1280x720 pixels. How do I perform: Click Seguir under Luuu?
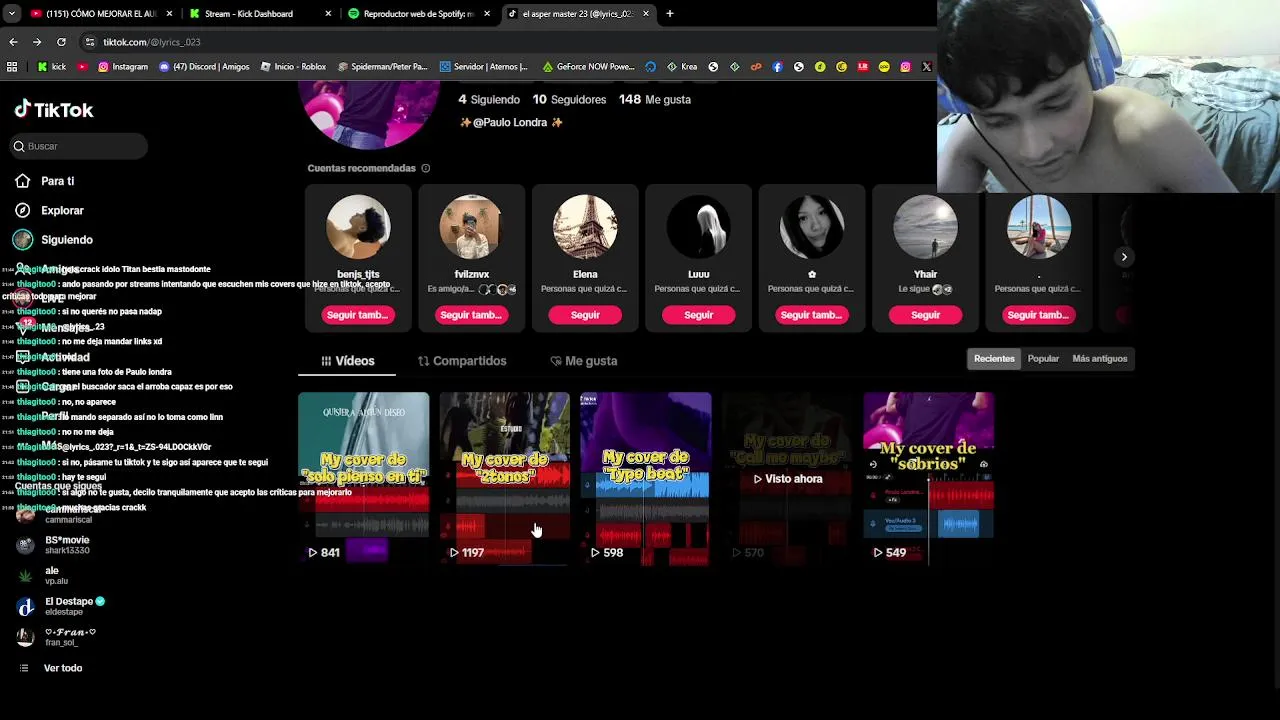tap(698, 315)
